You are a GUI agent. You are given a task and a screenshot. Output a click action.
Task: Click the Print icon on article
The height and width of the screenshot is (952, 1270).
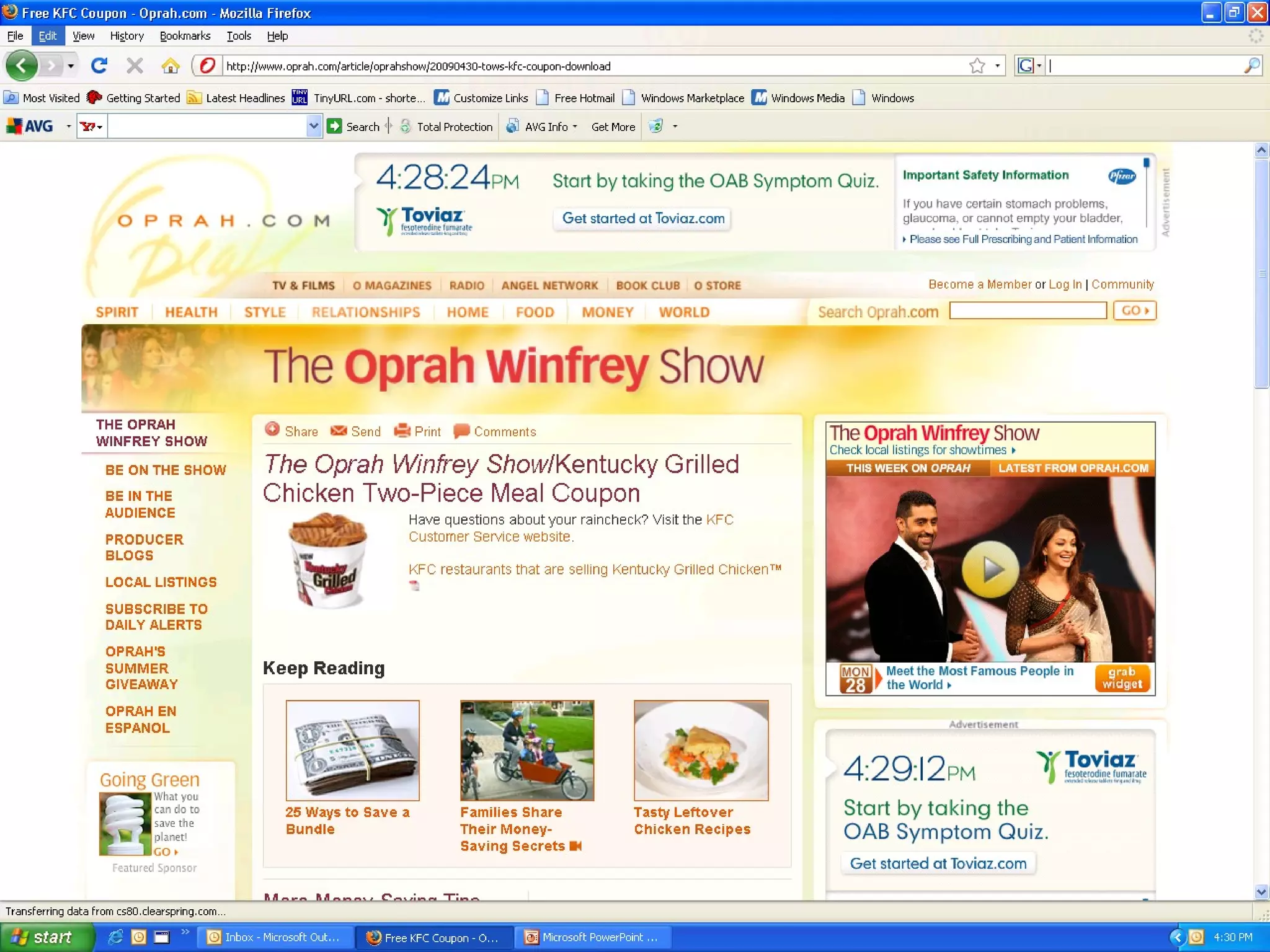coord(402,431)
